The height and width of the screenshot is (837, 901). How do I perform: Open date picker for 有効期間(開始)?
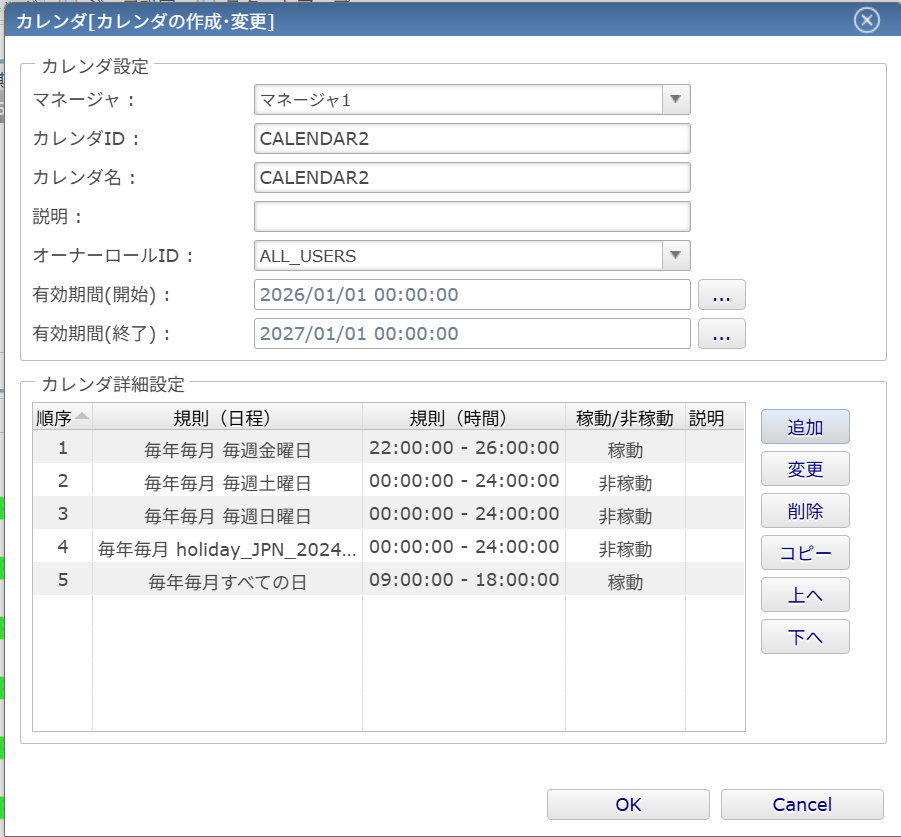[722, 295]
